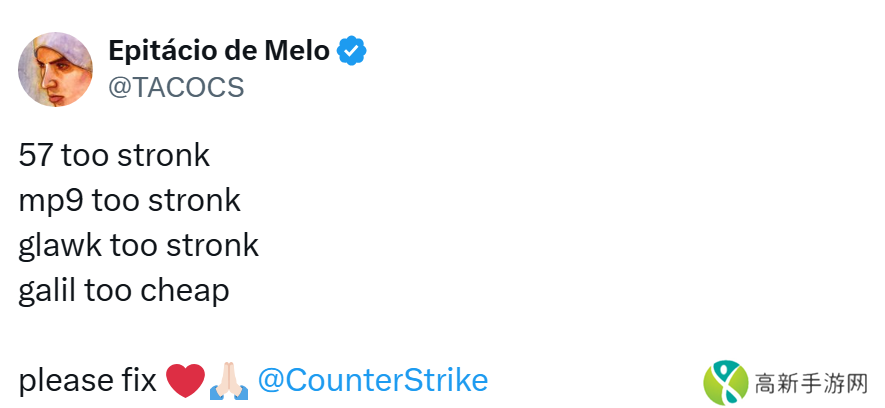
Task: Open the @CounterStrike mention link
Action: point(373,380)
